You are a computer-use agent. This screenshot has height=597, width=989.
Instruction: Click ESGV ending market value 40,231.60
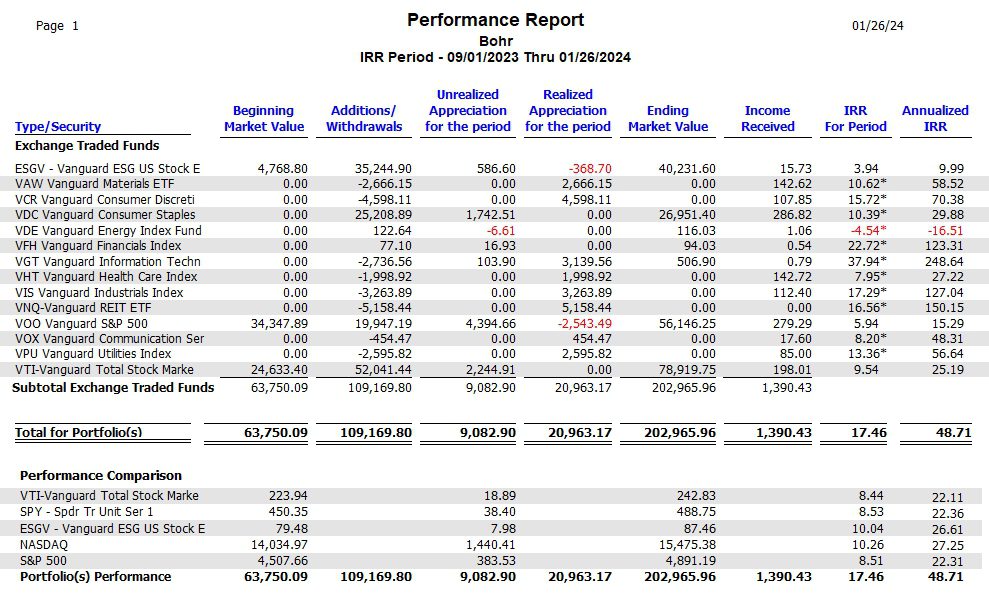pos(688,168)
